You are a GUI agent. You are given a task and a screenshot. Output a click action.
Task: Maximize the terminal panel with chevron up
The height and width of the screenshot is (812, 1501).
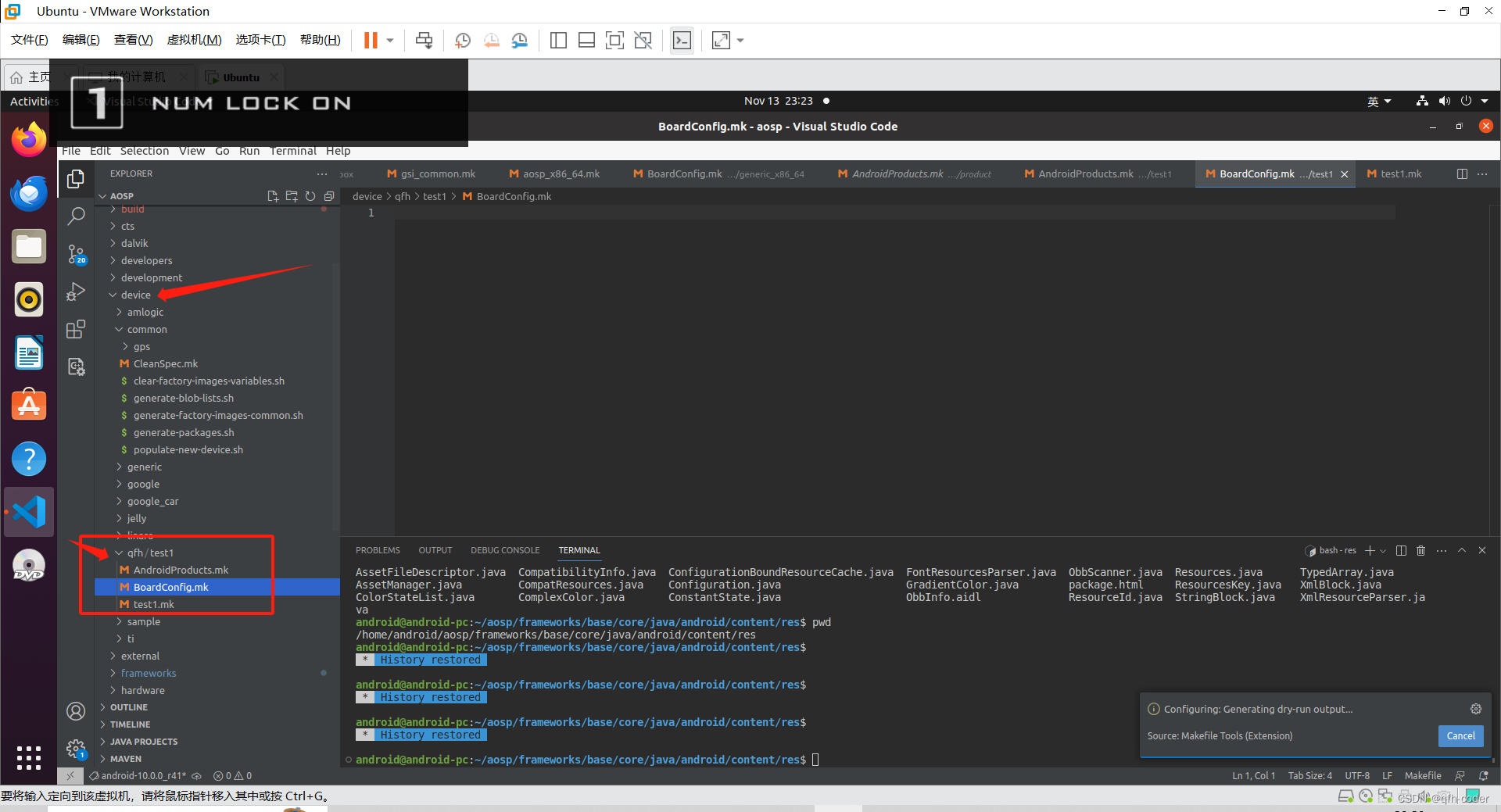pos(1462,550)
